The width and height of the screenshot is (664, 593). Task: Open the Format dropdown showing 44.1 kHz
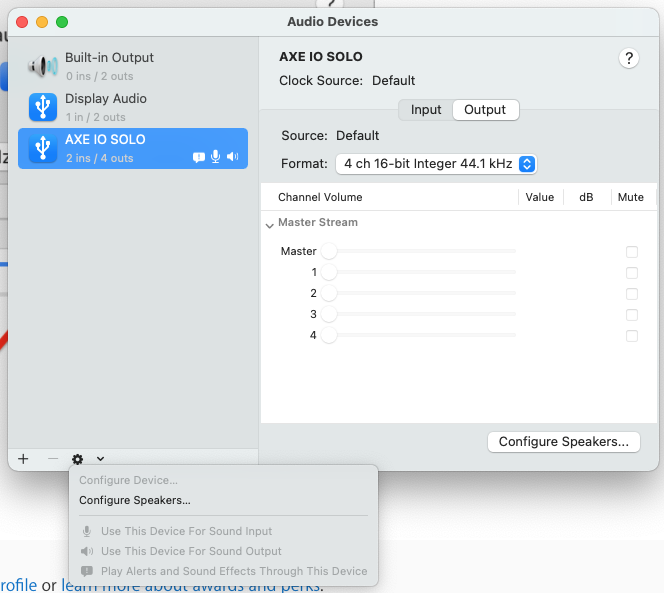tap(436, 164)
